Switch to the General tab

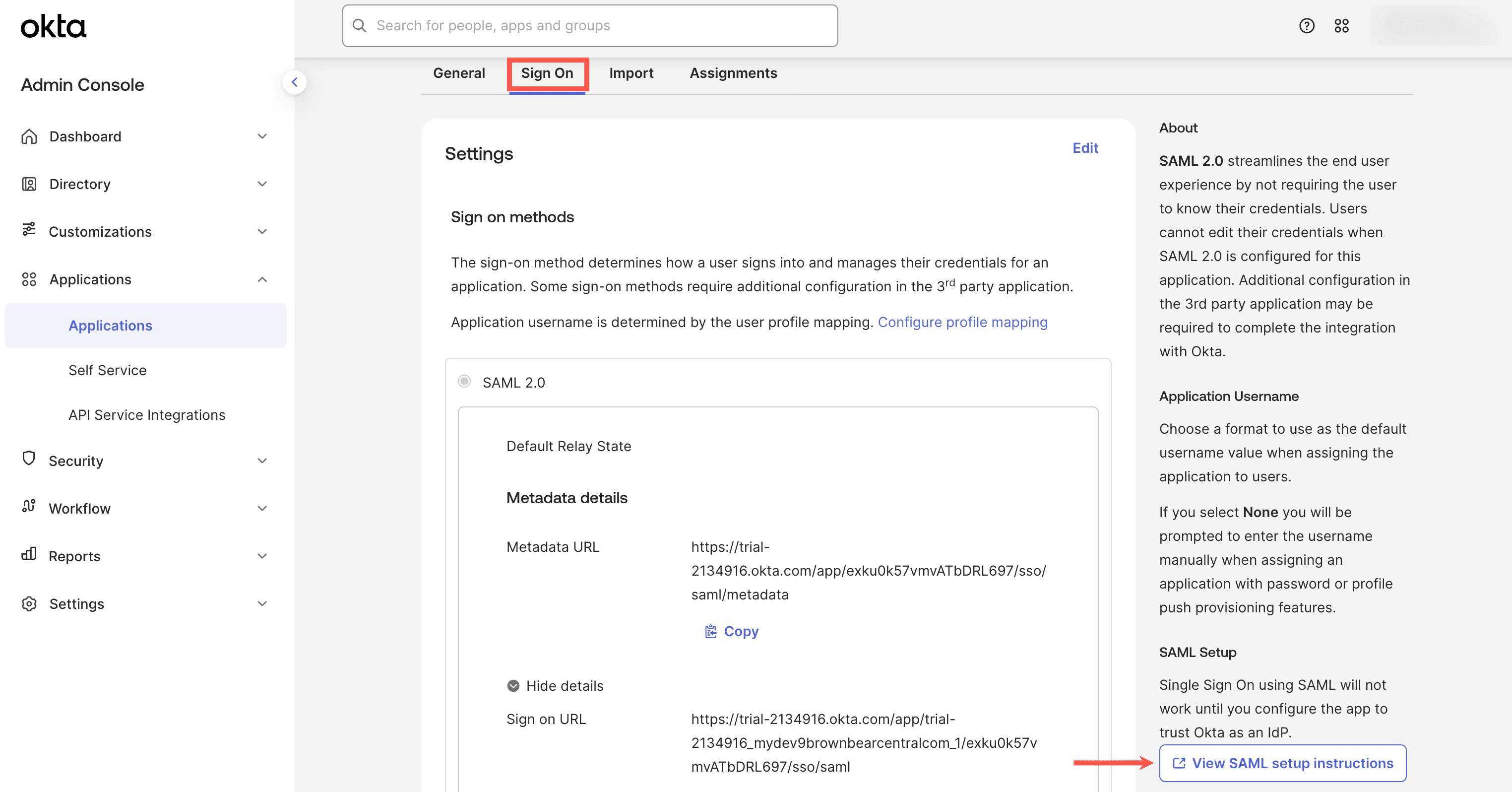459,73
